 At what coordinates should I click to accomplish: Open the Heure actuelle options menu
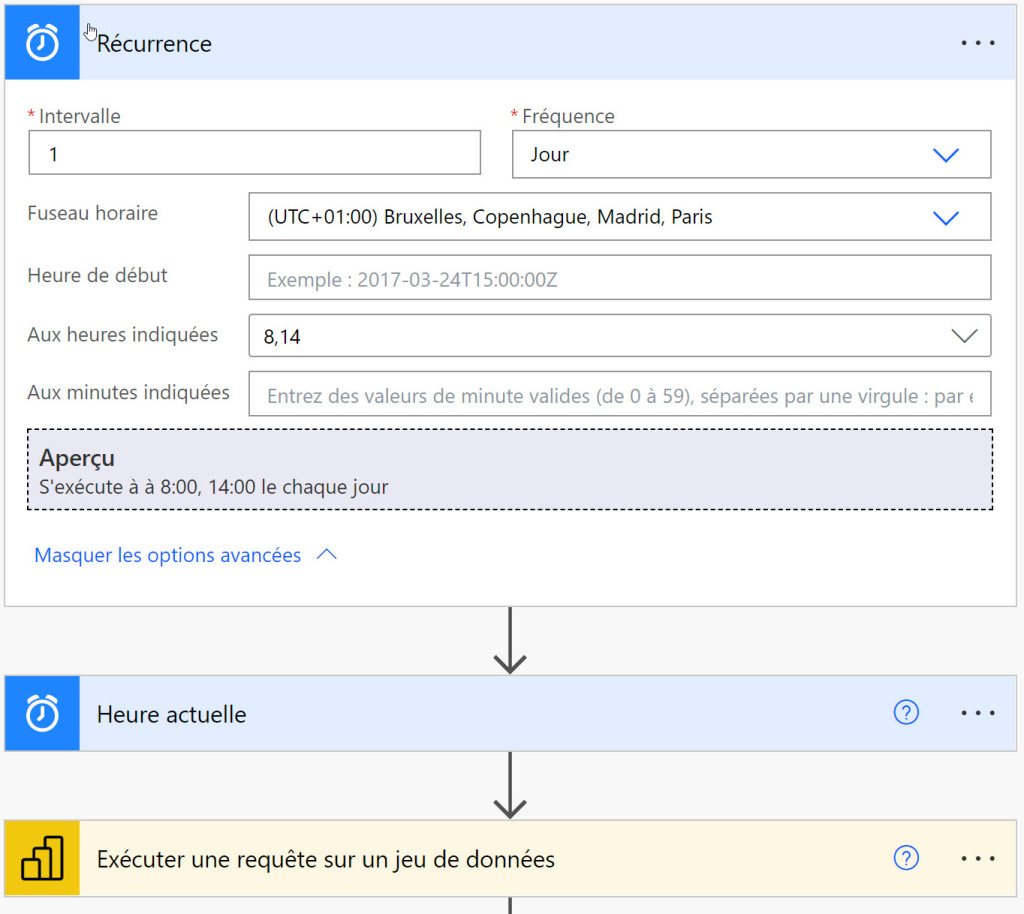[977, 713]
